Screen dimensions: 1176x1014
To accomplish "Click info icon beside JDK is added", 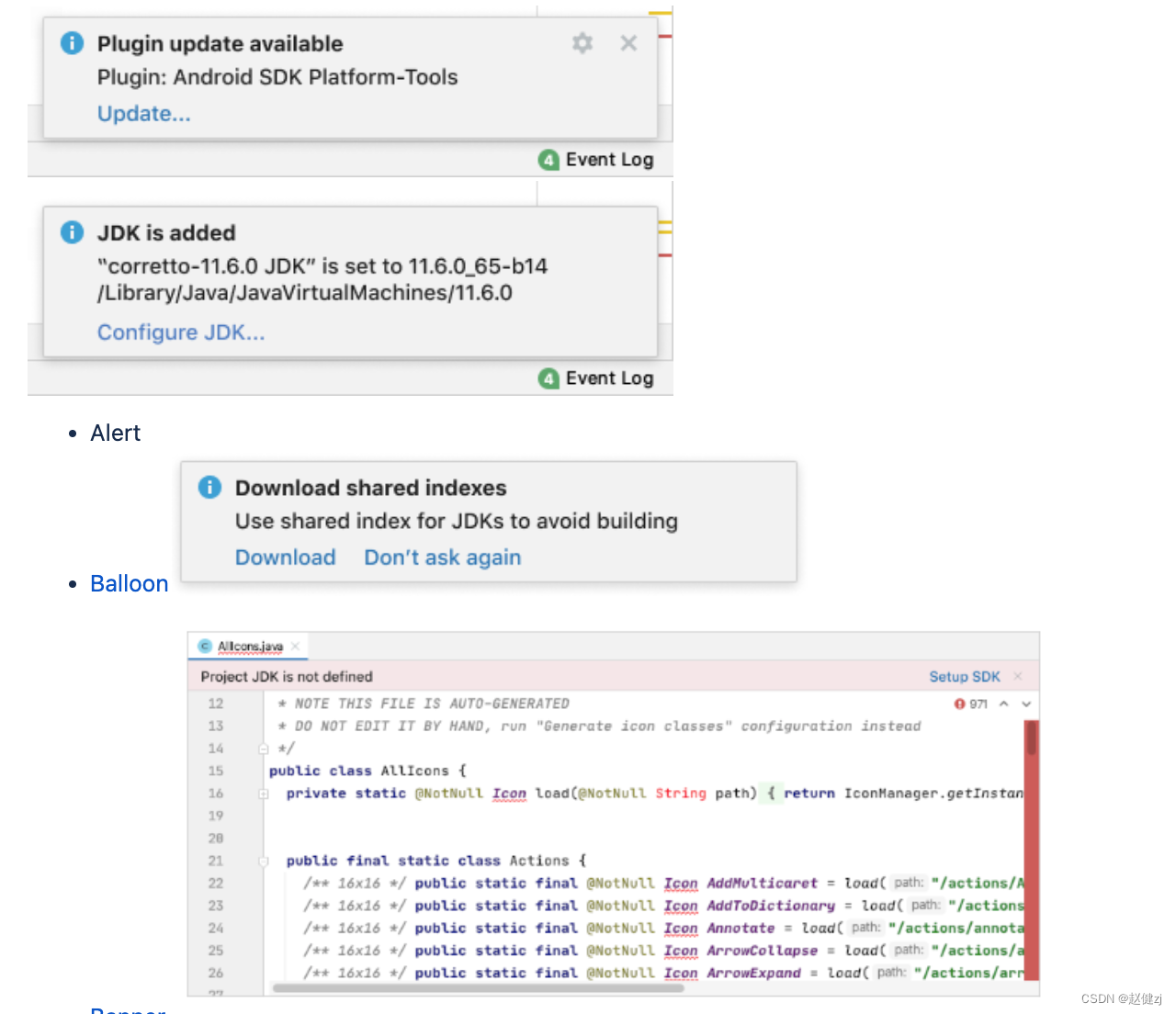I will click(x=72, y=232).
